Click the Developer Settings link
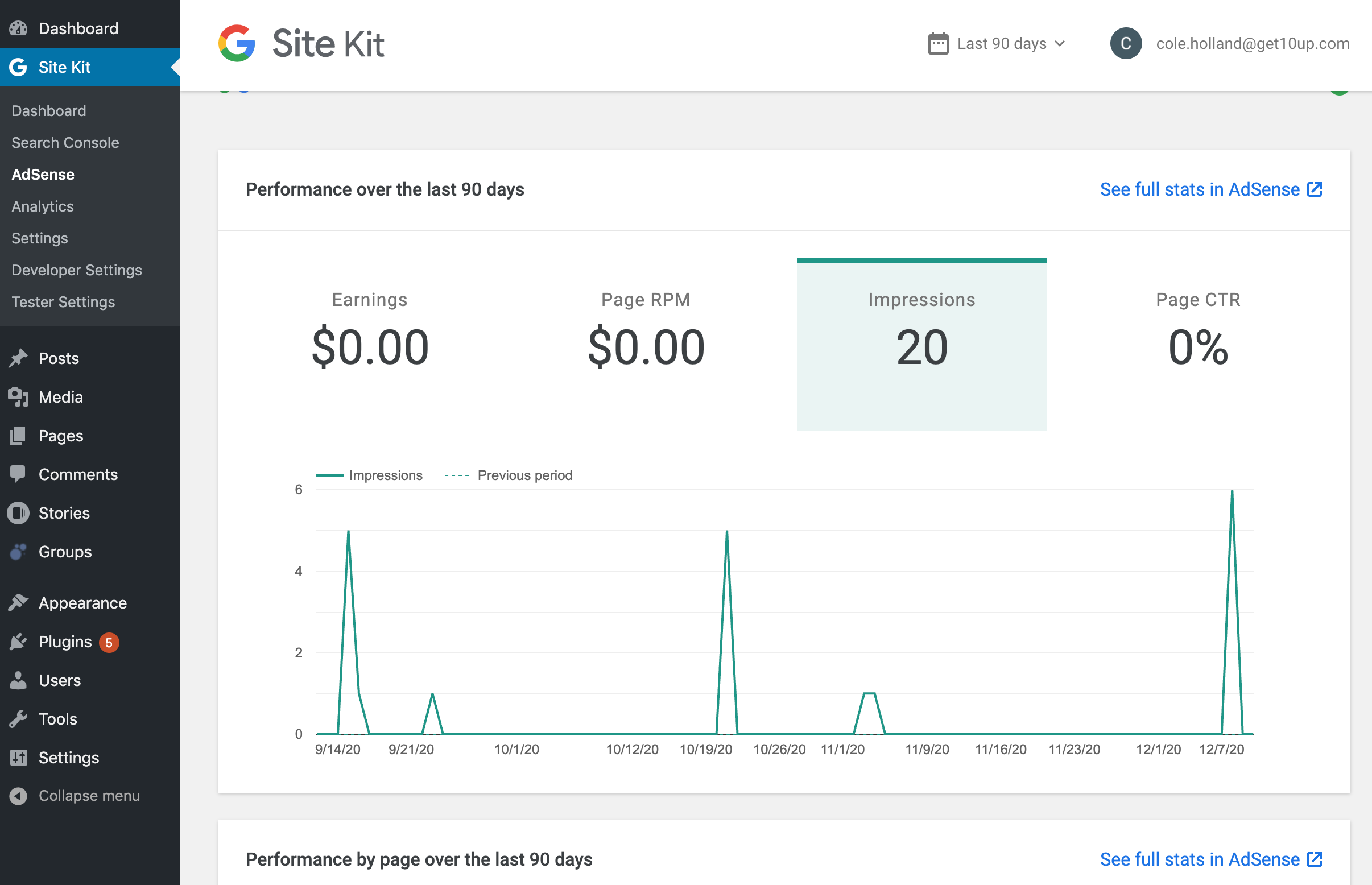 tap(76, 270)
